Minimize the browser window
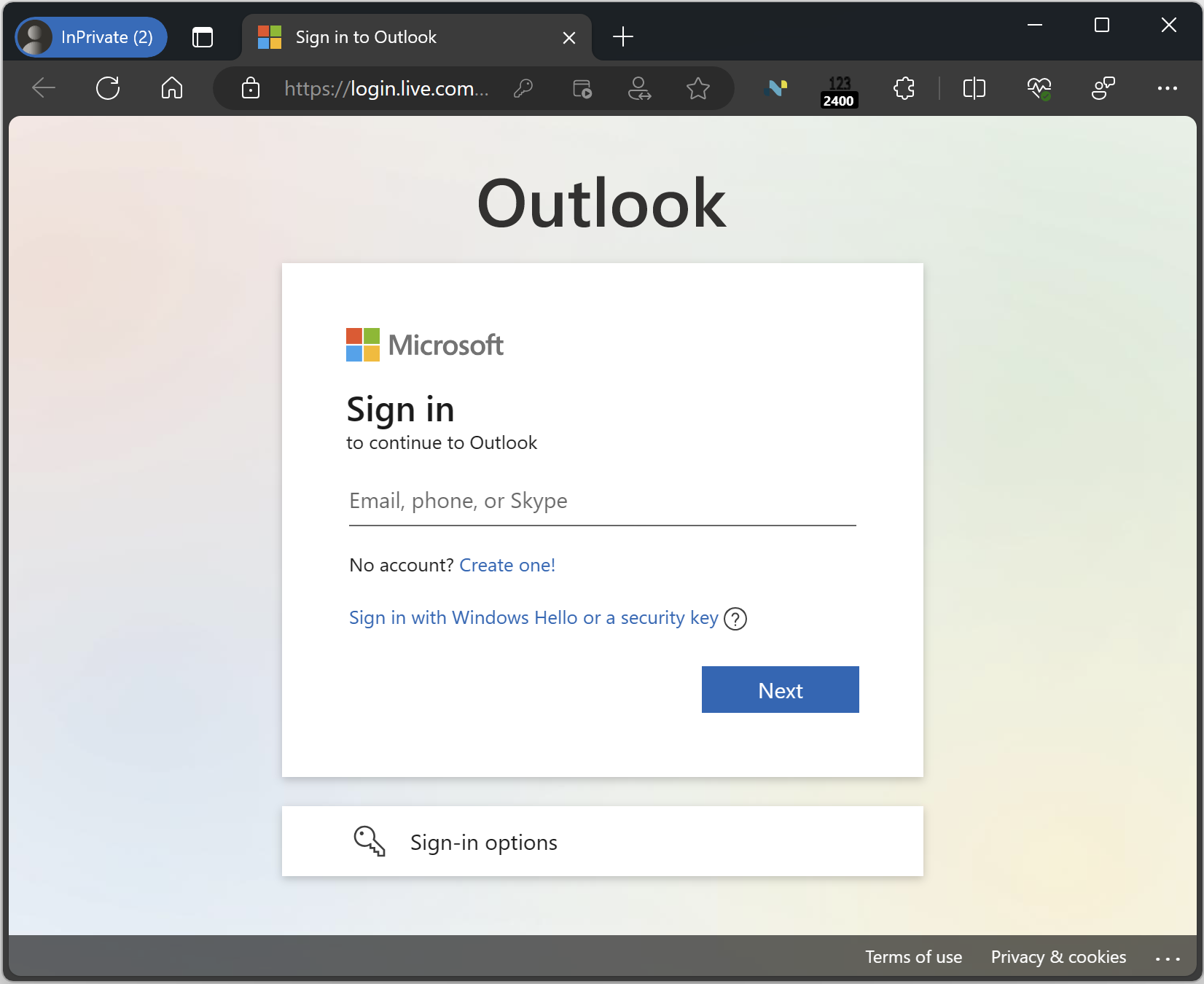The image size is (1204, 984). (x=1035, y=25)
